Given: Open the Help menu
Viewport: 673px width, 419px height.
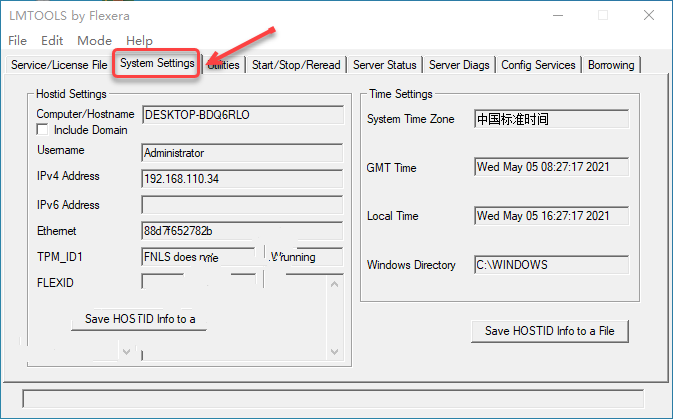Looking at the screenshot, I should [x=139, y=41].
